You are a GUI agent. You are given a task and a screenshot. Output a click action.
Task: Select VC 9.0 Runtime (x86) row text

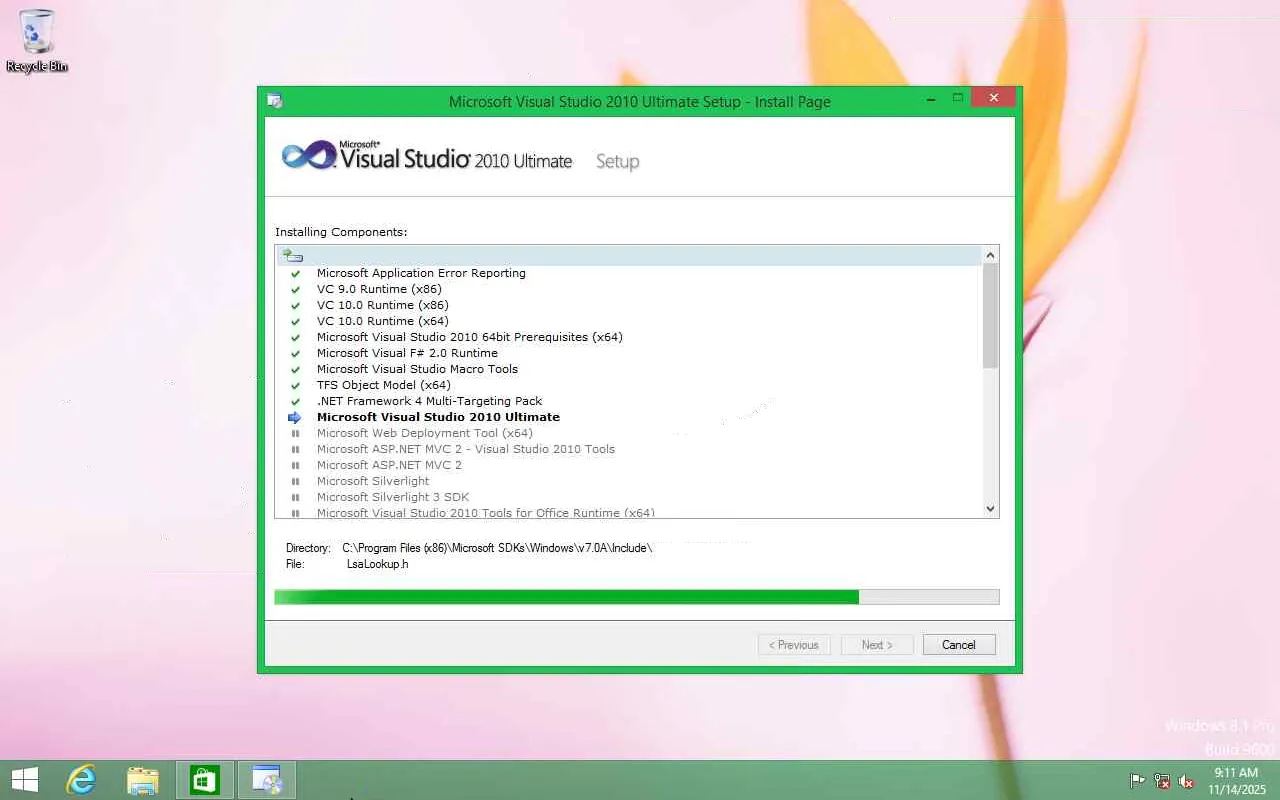pyautogui.click(x=379, y=289)
